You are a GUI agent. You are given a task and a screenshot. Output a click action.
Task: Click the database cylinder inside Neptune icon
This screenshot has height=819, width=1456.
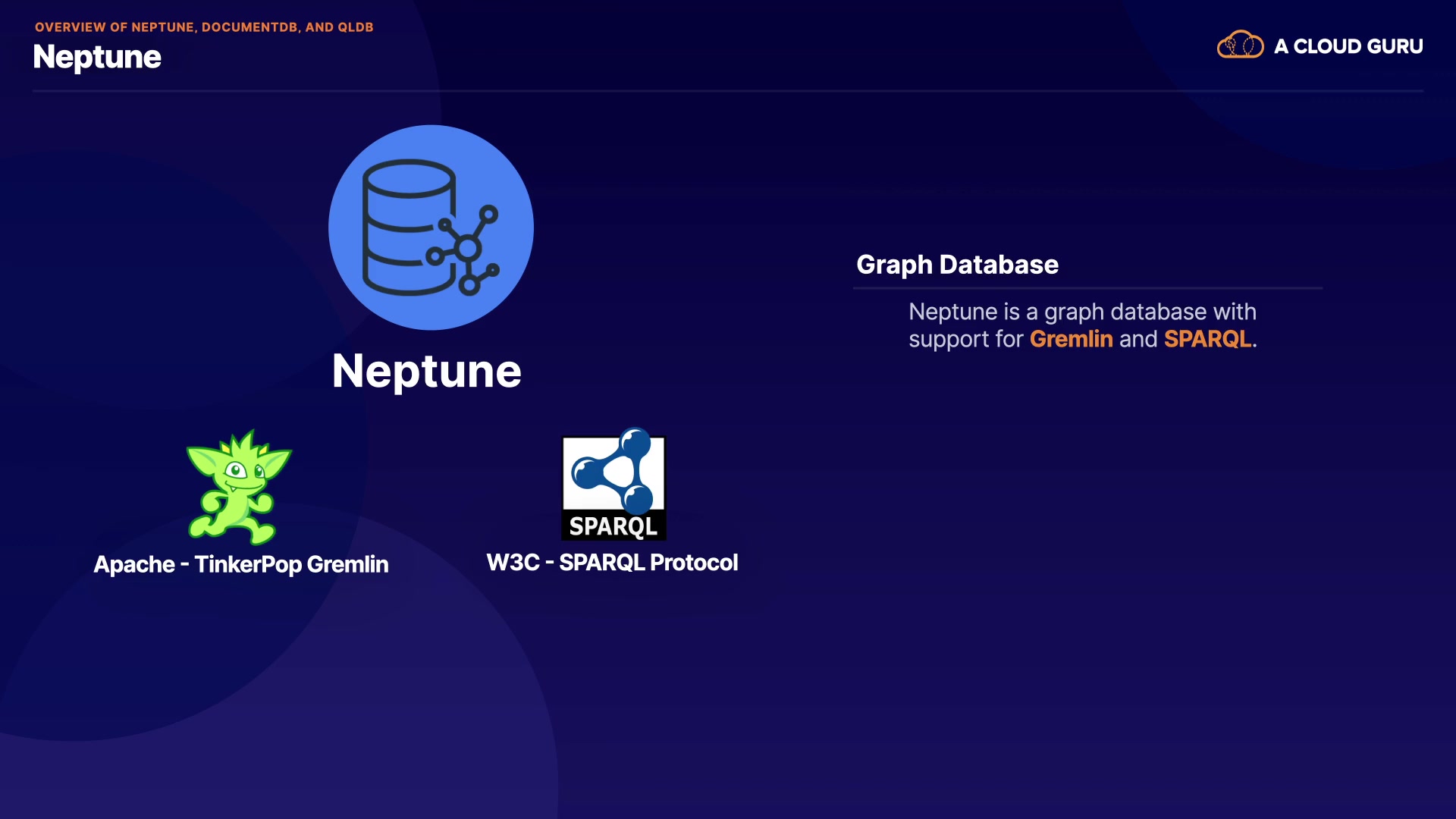(402, 224)
